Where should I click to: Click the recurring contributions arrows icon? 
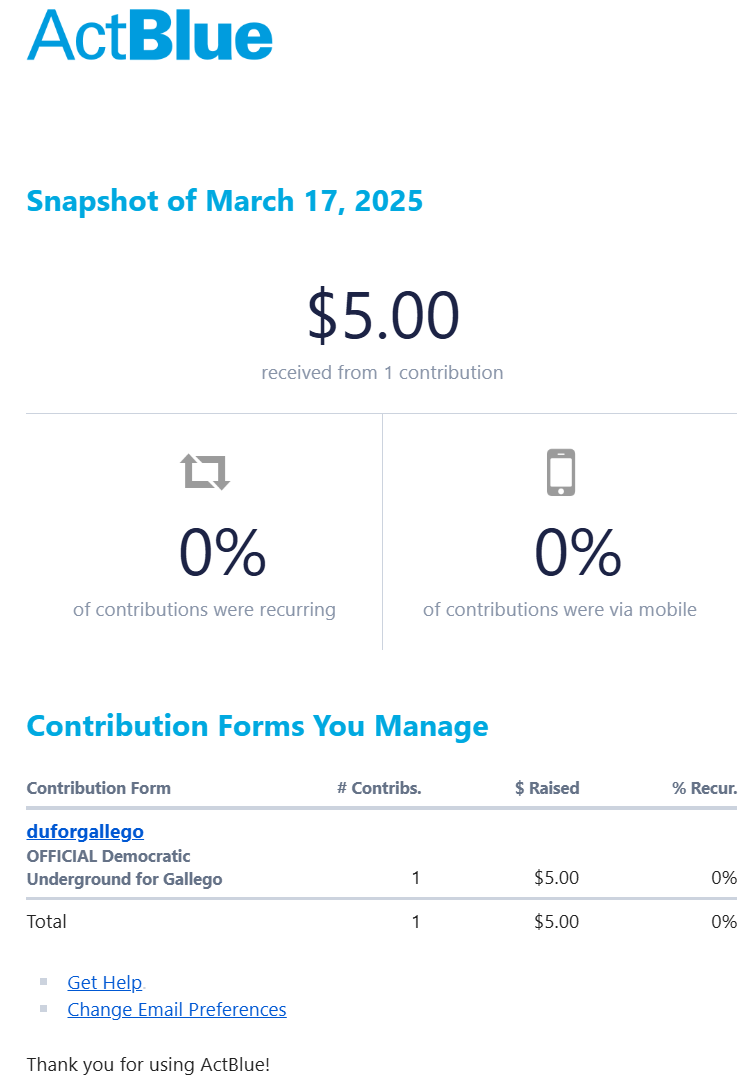click(205, 472)
